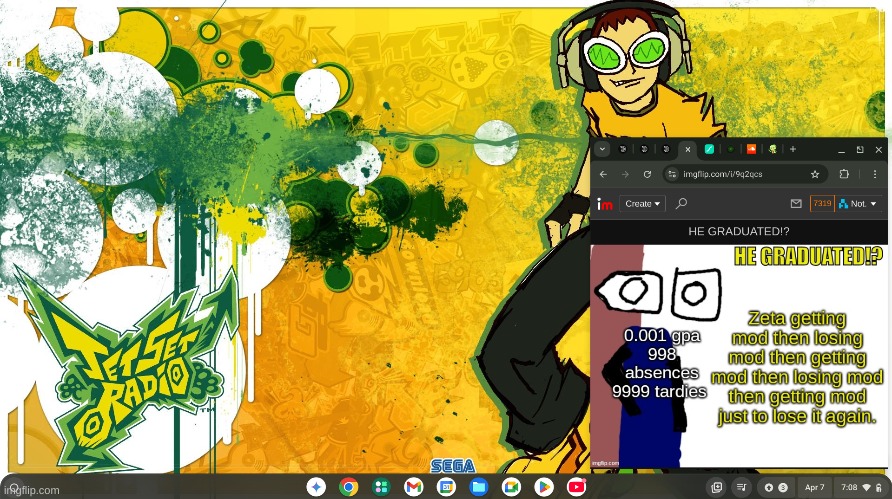Expand the tab search chevron
Viewport: 892px width, 499px height.
(602, 149)
